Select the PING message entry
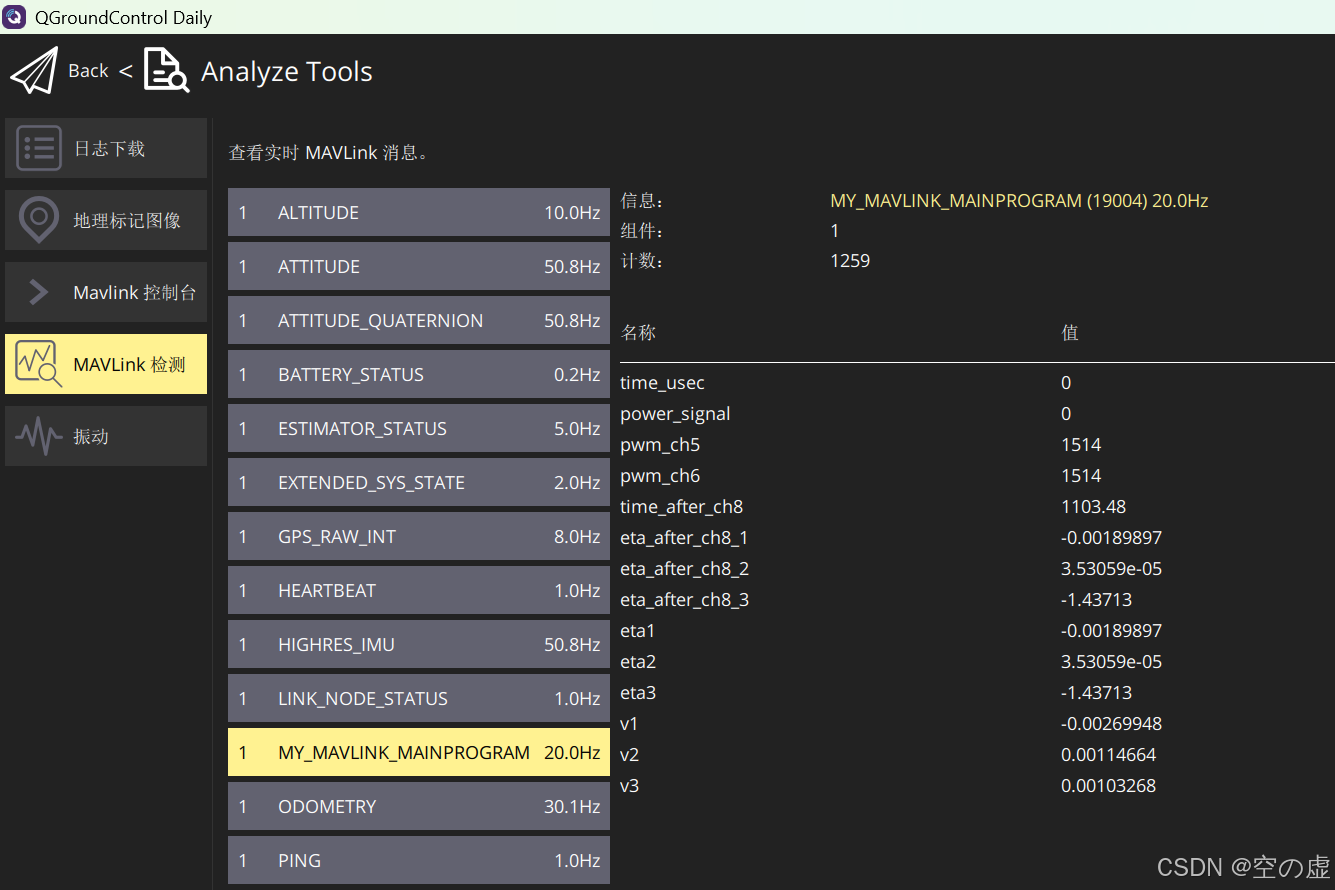Image resolution: width=1335 pixels, height=890 pixels. pyautogui.click(x=418, y=860)
